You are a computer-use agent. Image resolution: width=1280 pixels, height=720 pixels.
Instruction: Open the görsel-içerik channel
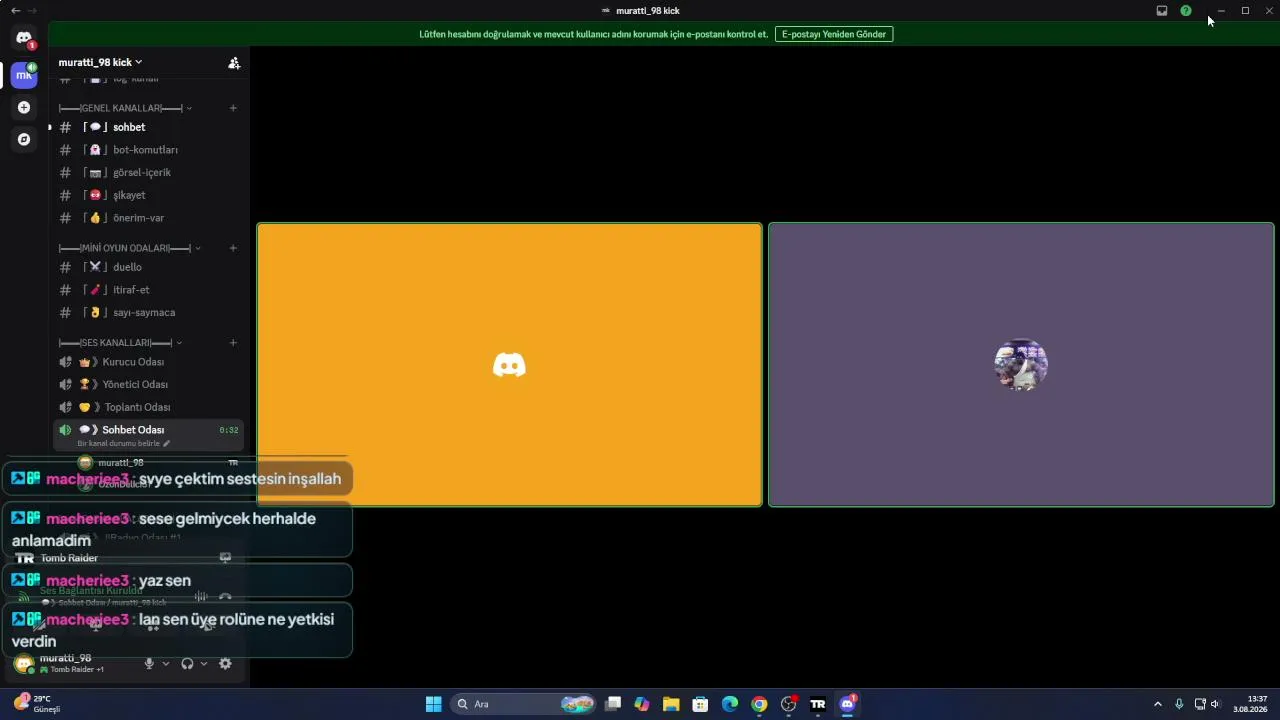coord(148,172)
